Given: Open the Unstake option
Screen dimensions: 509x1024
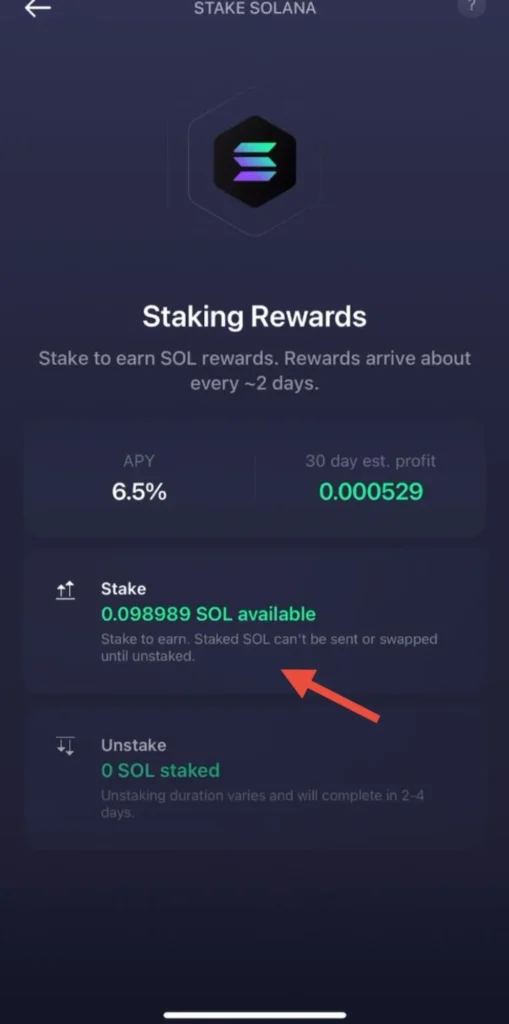Looking at the screenshot, I should click(x=255, y=775).
